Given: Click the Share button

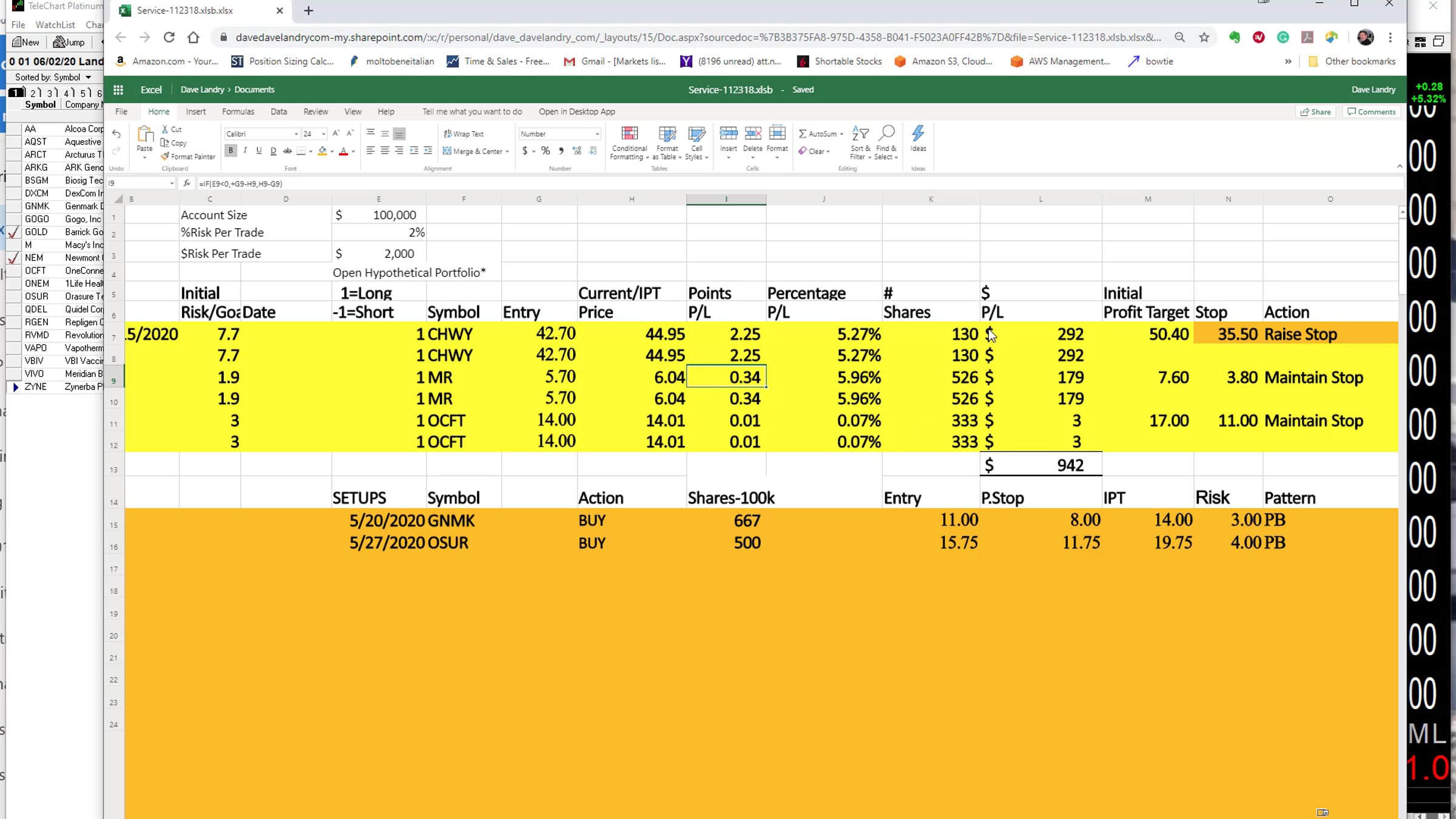Looking at the screenshot, I should [x=1316, y=112].
